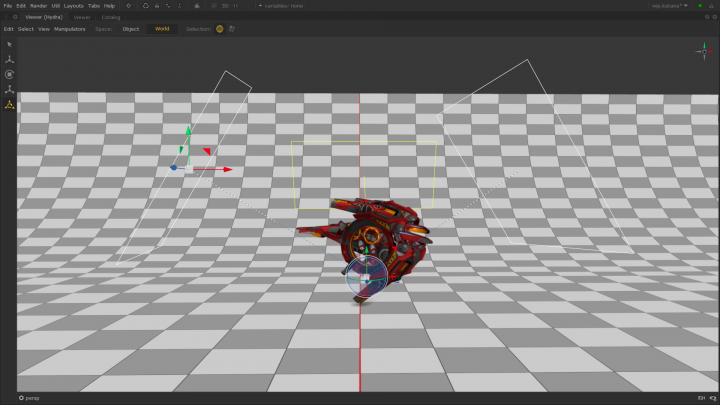Set manipulator space to Object
Viewport: 720px width, 405px height.
pos(131,29)
